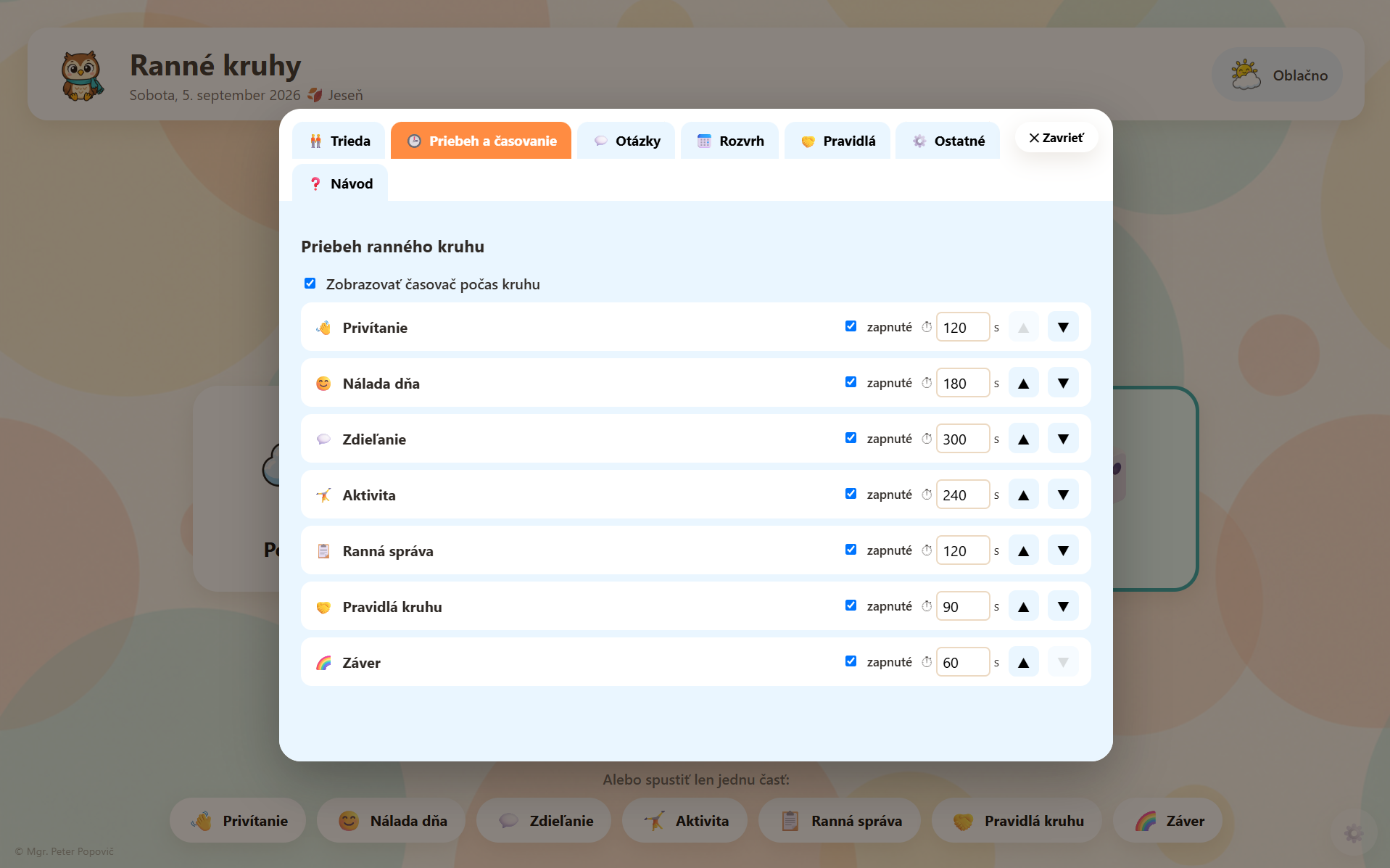The height and width of the screenshot is (868, 1390).
Task: Click the Záver seconds field showing 60
Action: click(x=963, y=662)
